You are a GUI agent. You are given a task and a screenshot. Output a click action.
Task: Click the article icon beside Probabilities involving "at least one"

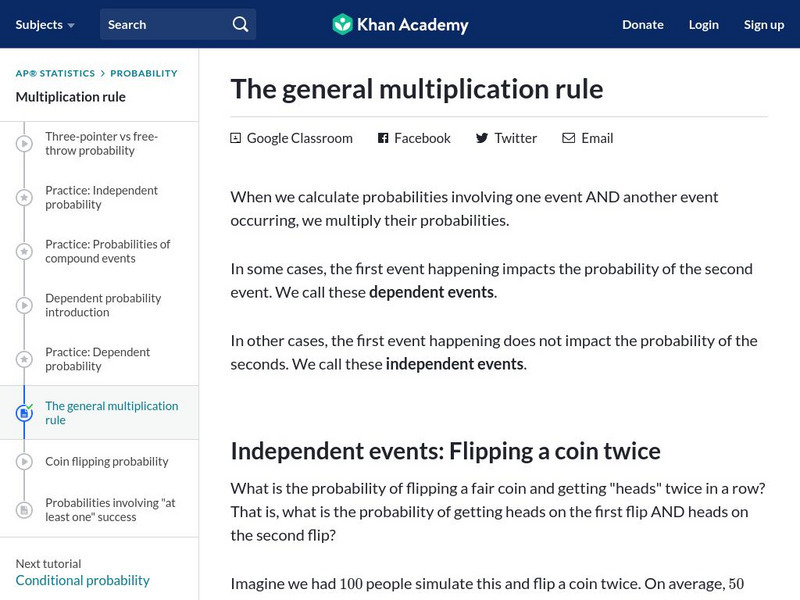click(24, 510)
